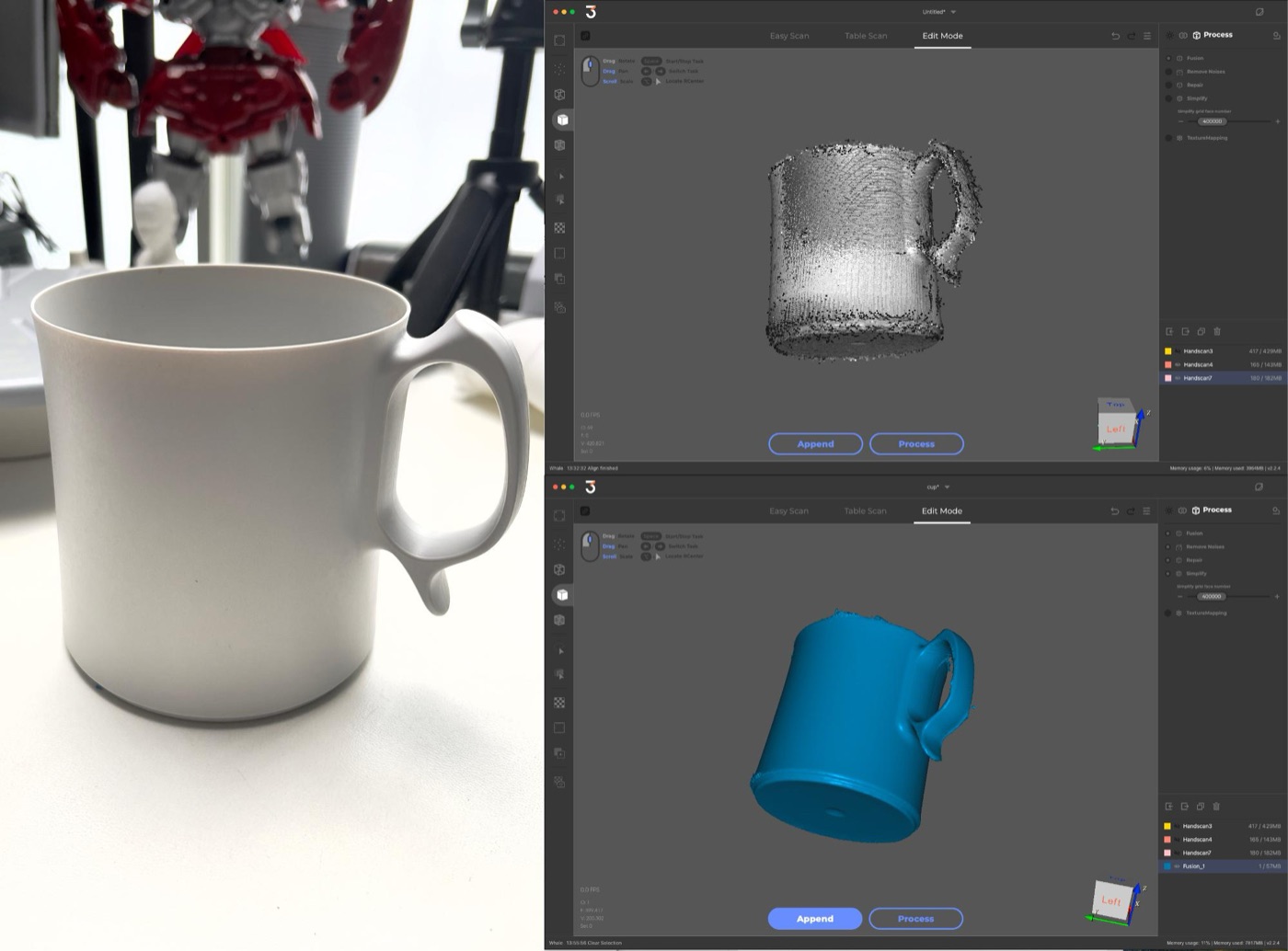
Task: Select the wireframe cube view icon in the cup window sidebar
Action: (x=559, y=569)
